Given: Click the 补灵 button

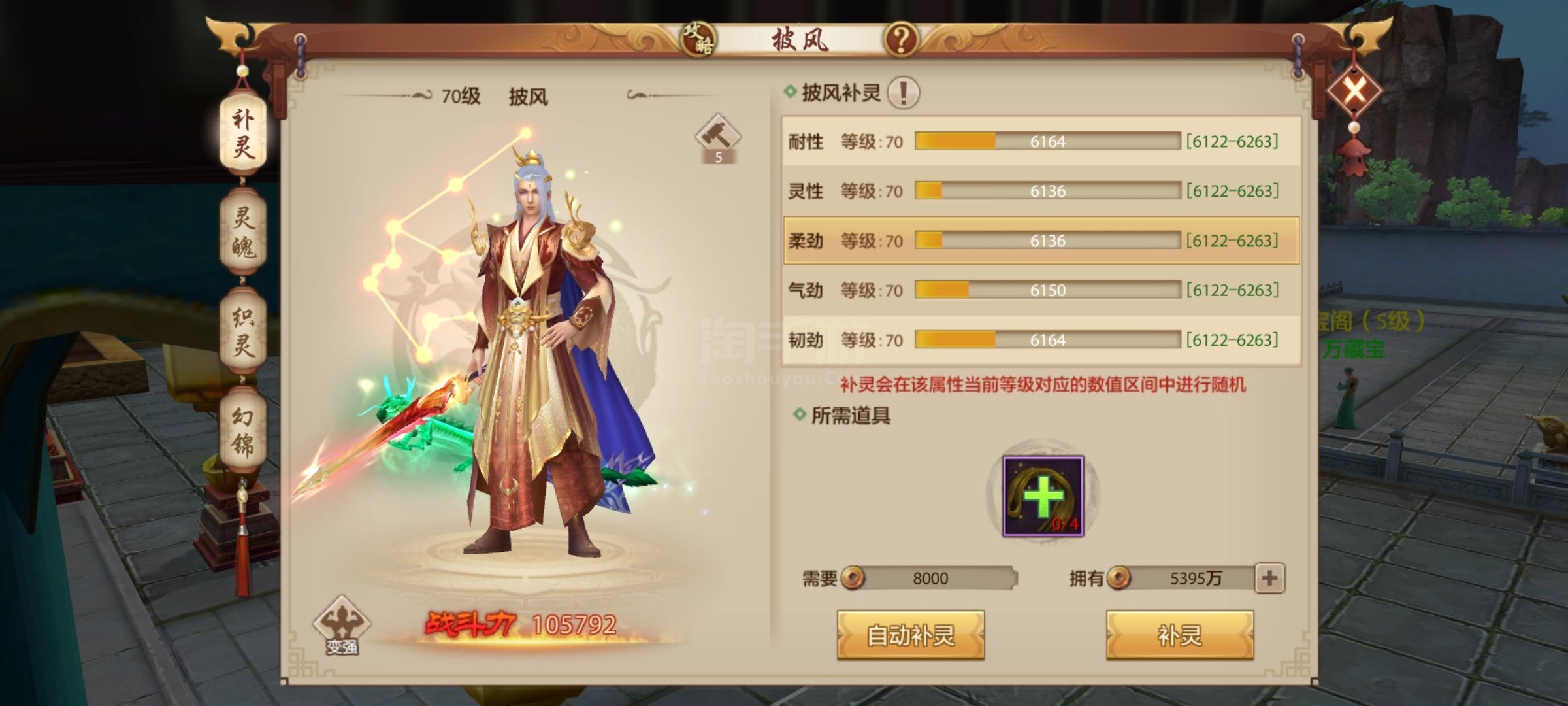Looking at the screenshot, I should click(x=1180, y=635).
